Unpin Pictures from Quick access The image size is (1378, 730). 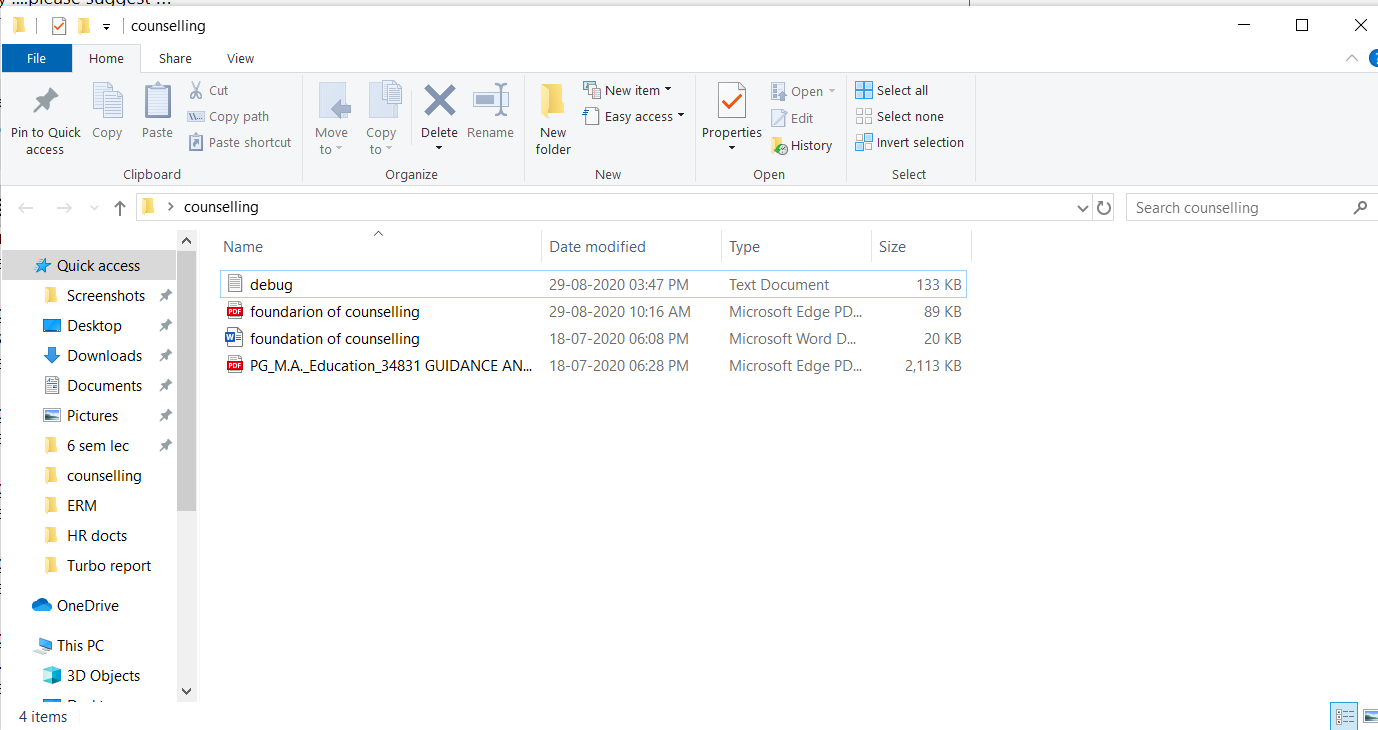(166, 416)
